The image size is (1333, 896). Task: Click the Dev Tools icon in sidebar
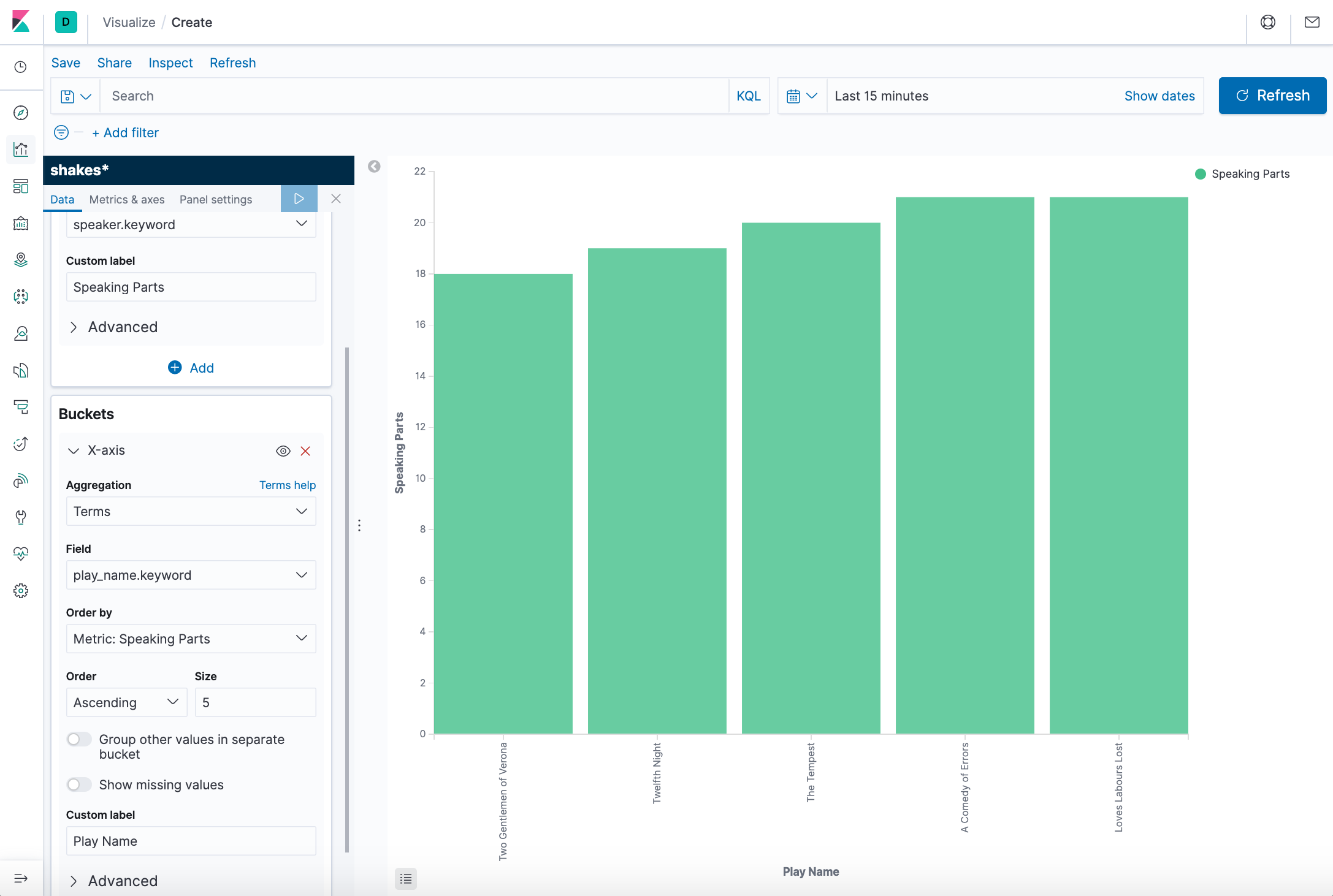click(x=21, y=517)
